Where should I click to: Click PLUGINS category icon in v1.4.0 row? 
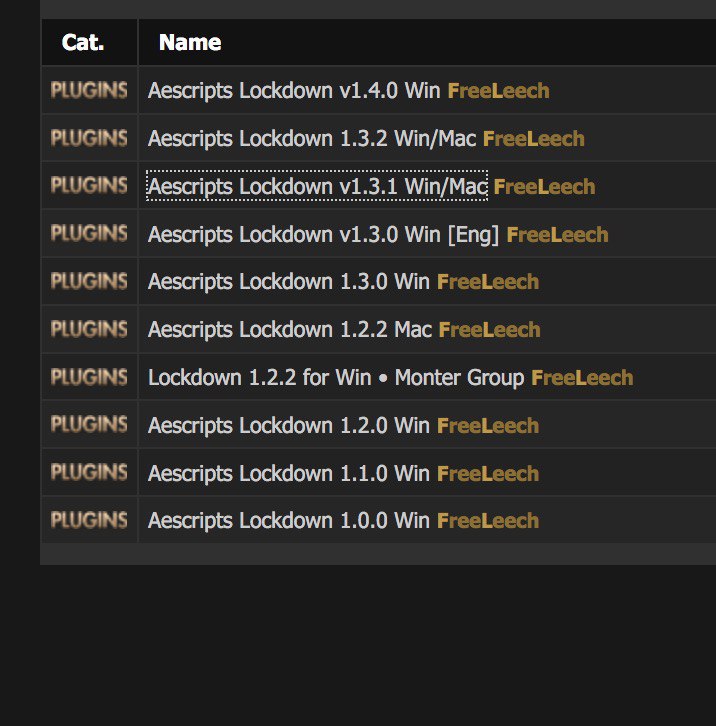coord(89,90)
